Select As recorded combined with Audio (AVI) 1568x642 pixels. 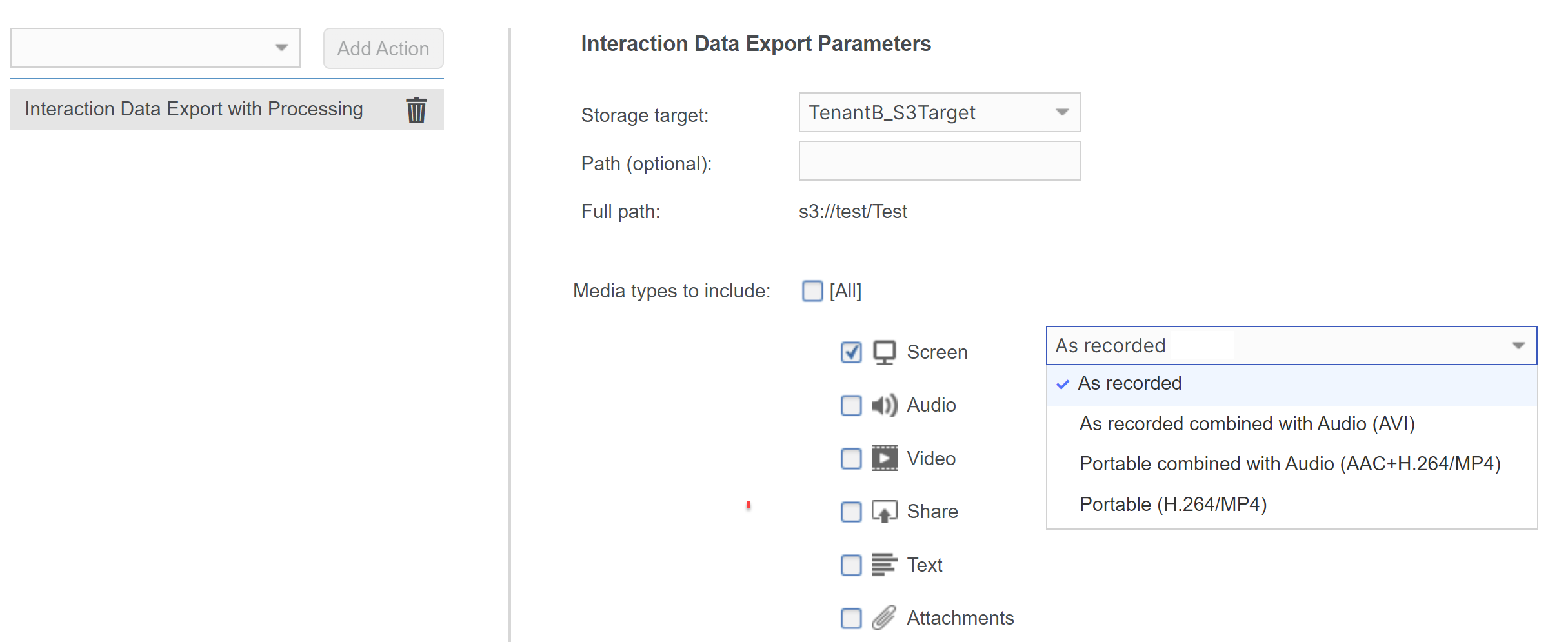click(x=1247, y=424)
